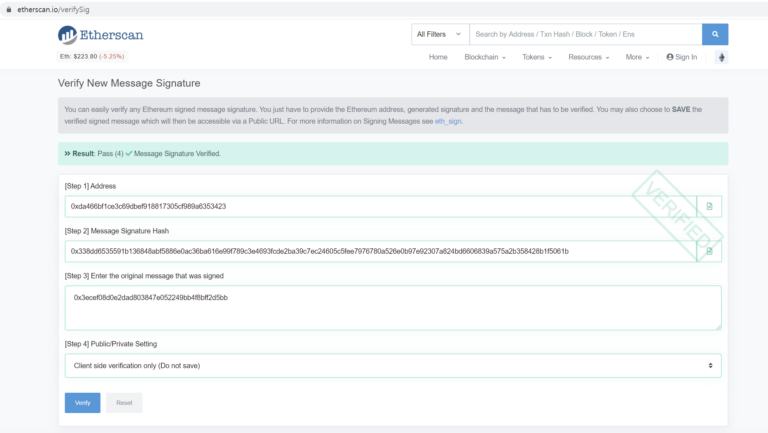The image size is (768, 433).
Task: Go to the Home nav item
Action: click(438, 57)
